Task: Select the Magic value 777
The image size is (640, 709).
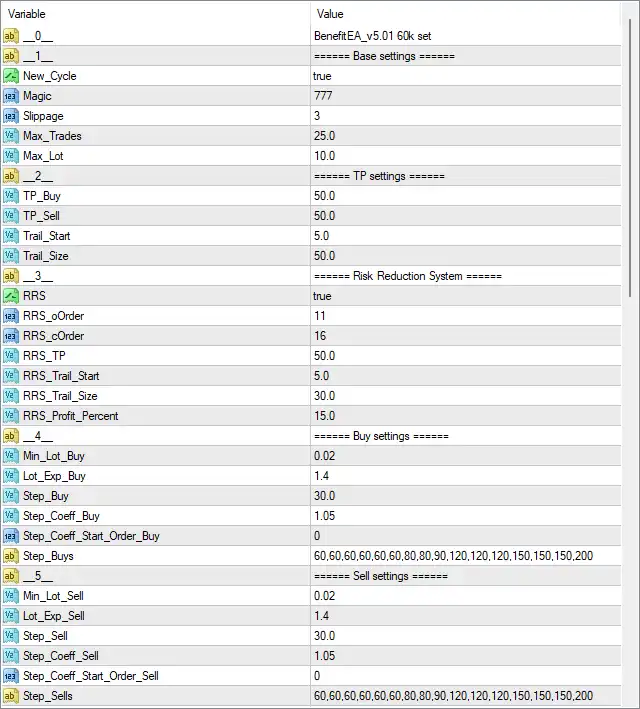Action: click(x=323, y=96)
